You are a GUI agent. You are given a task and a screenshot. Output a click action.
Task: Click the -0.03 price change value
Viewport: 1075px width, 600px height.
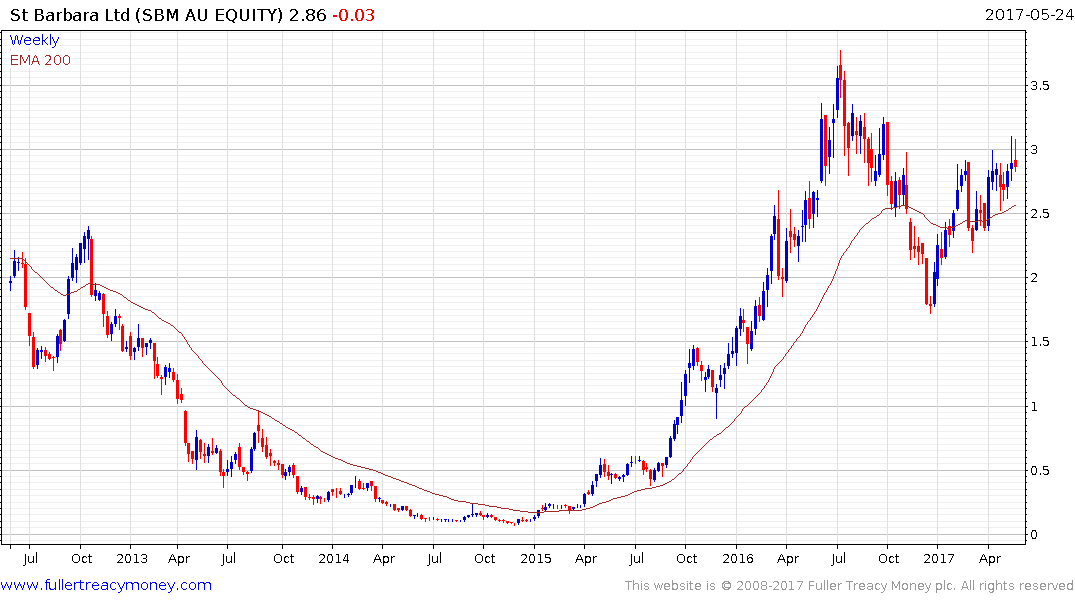point(354,15)
